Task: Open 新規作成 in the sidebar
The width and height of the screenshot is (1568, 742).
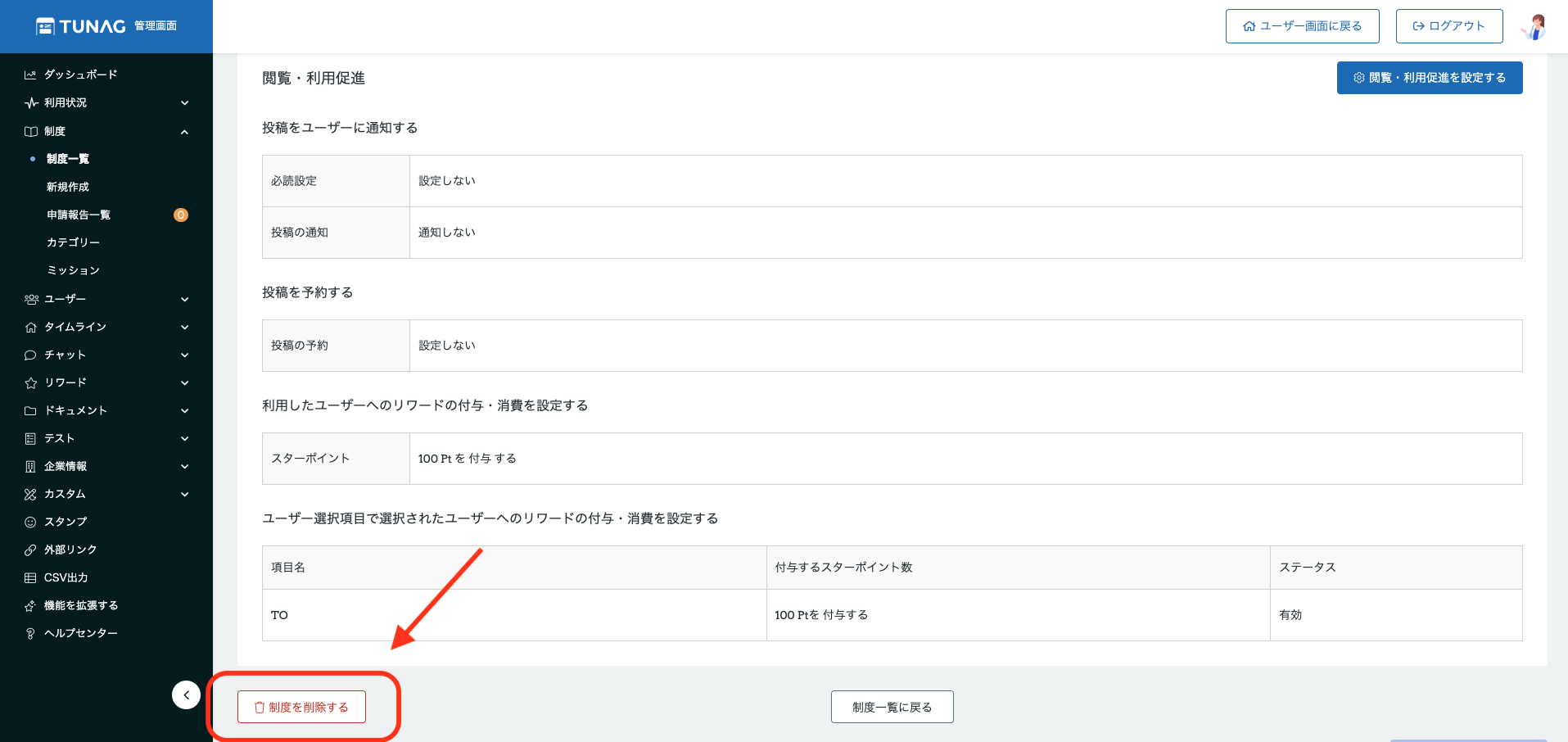Action: click(68, 187)
